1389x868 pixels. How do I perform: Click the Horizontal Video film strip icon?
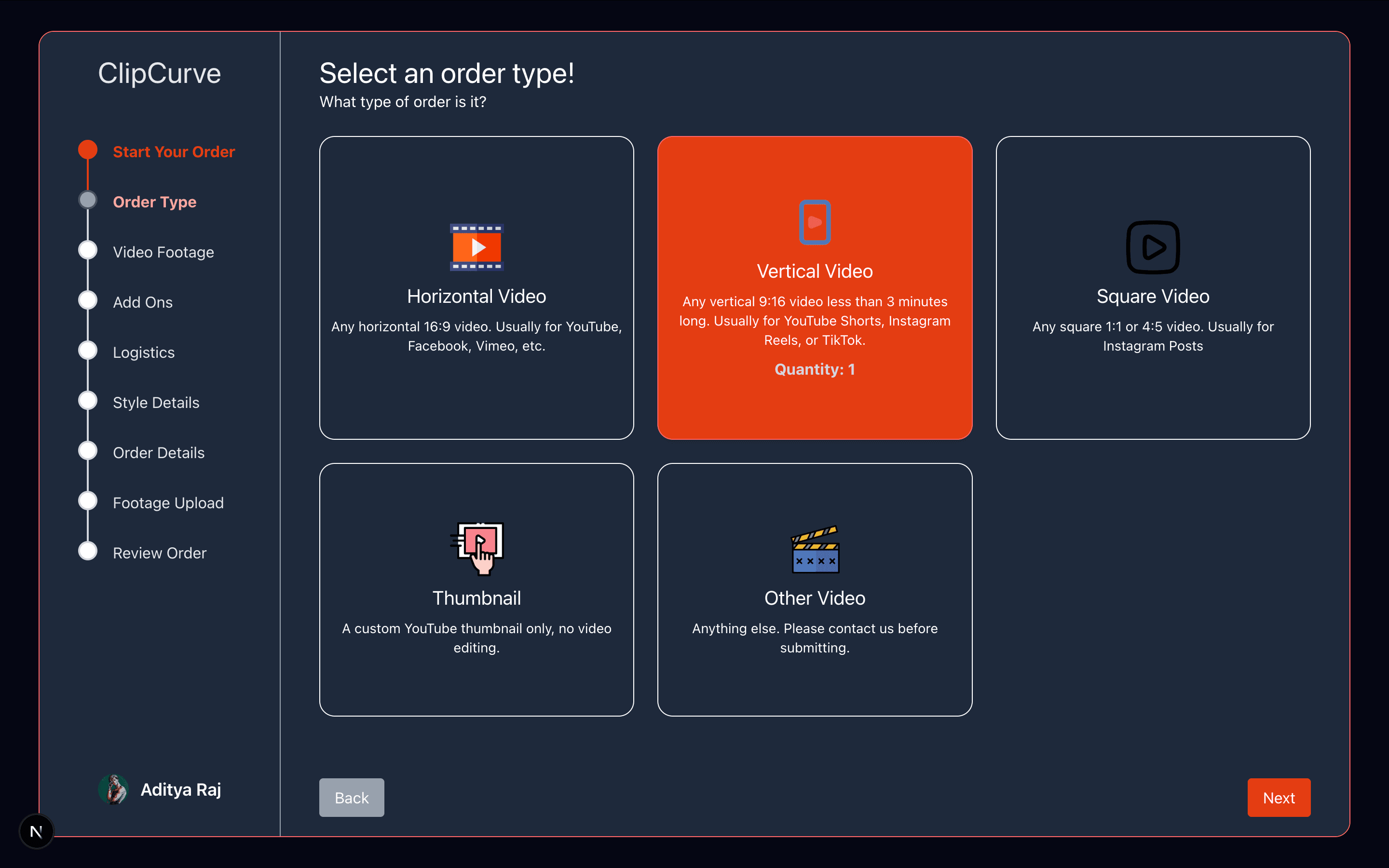pos(477,247)
